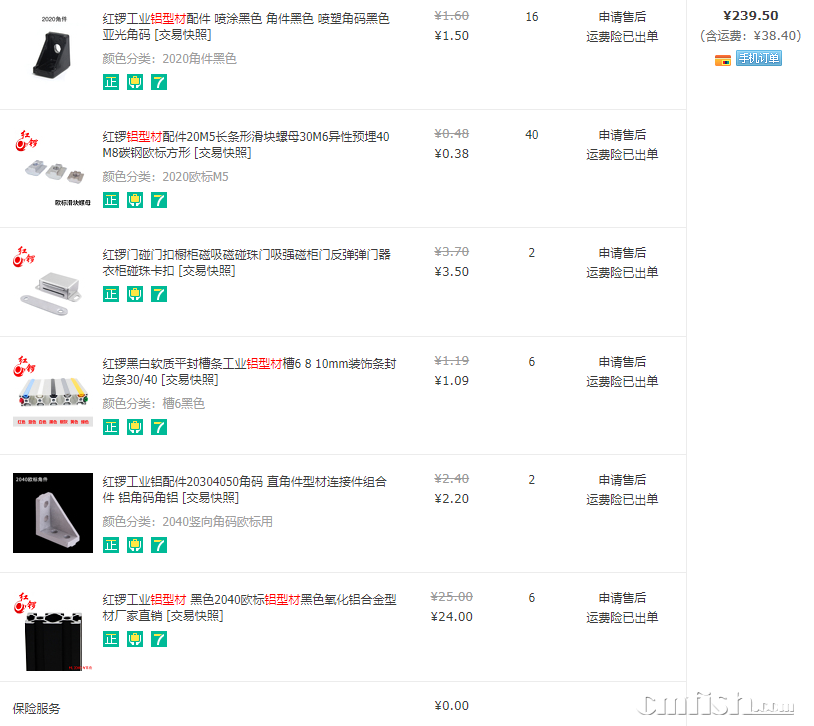Click the yellow guarantee icon under 门碰门扣 item

[x=135, y=294]
